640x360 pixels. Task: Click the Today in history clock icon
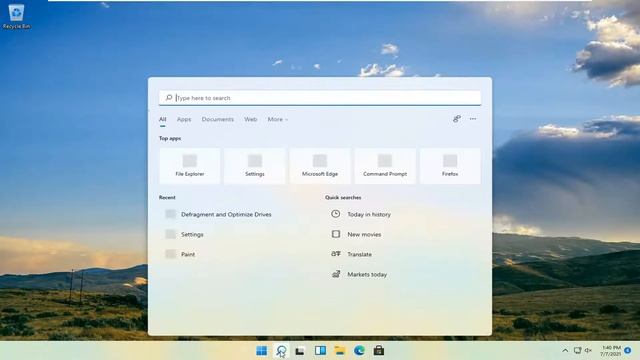click(x=336, y=214)
